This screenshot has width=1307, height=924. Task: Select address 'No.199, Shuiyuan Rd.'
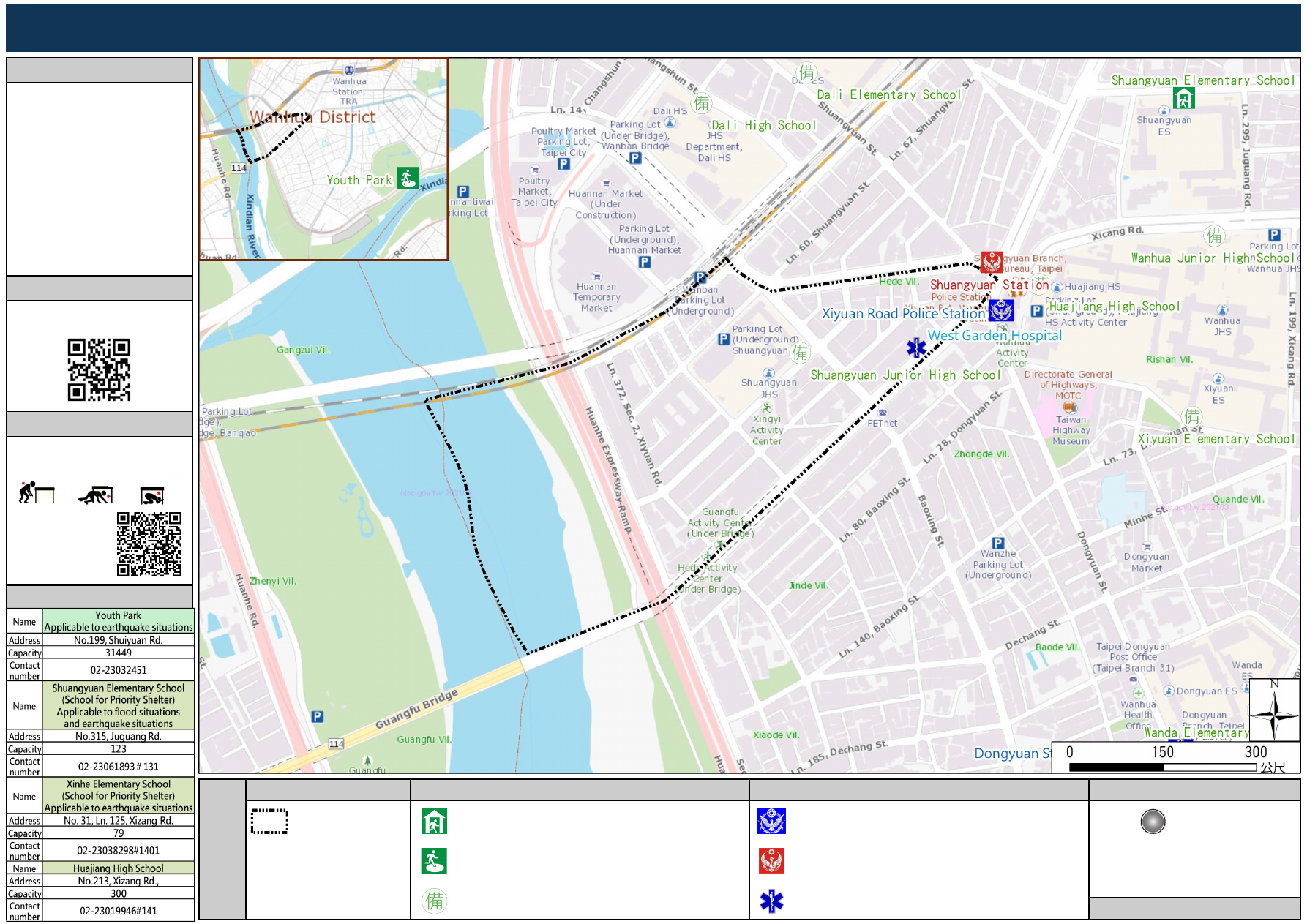pyautogui.click(x=119, y=640)
